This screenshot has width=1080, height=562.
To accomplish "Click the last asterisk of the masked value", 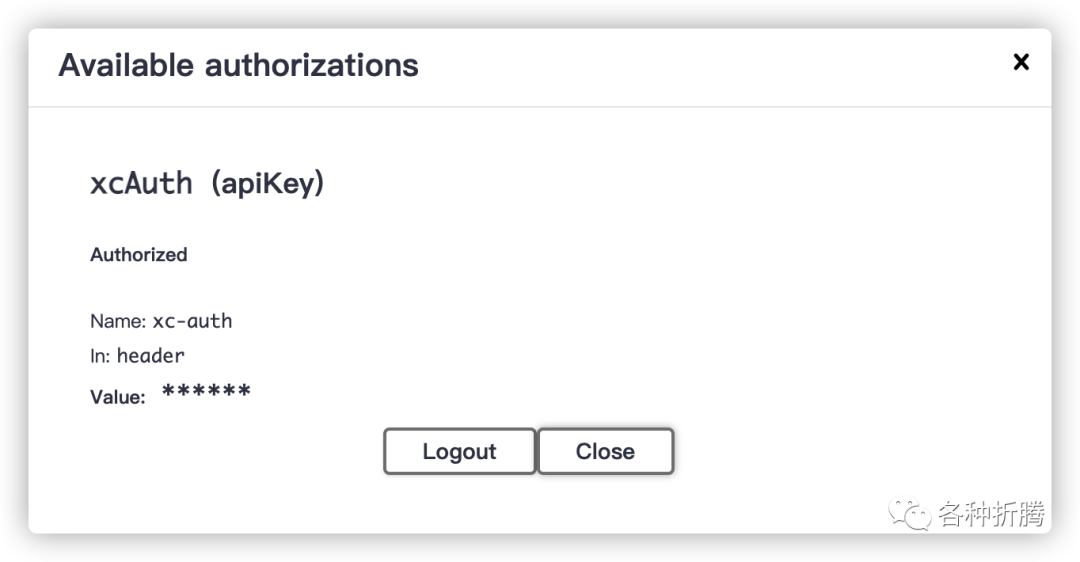I will point(243,390).
